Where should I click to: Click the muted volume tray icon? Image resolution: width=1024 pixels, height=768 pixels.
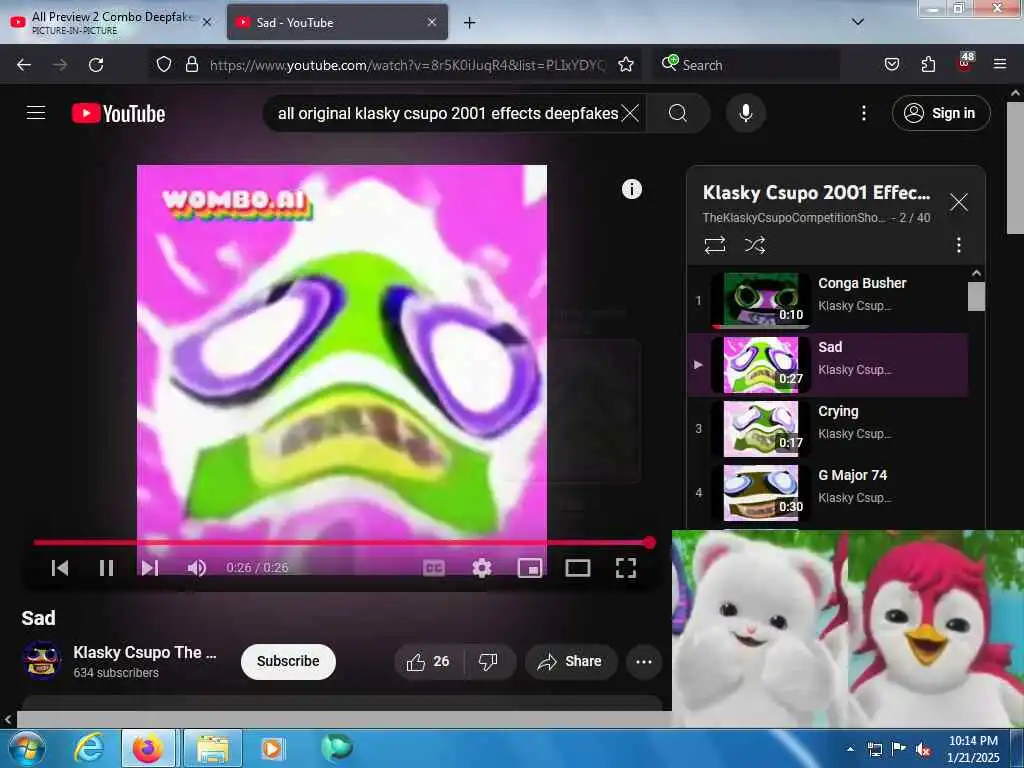(923, 749)
